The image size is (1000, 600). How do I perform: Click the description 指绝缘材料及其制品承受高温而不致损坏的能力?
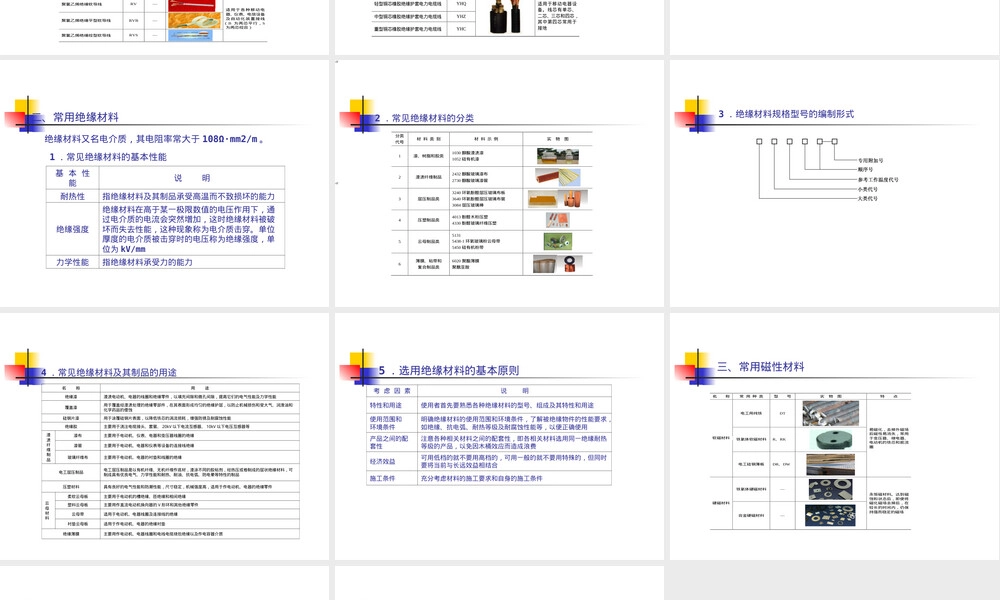click(x=189, y=196)
